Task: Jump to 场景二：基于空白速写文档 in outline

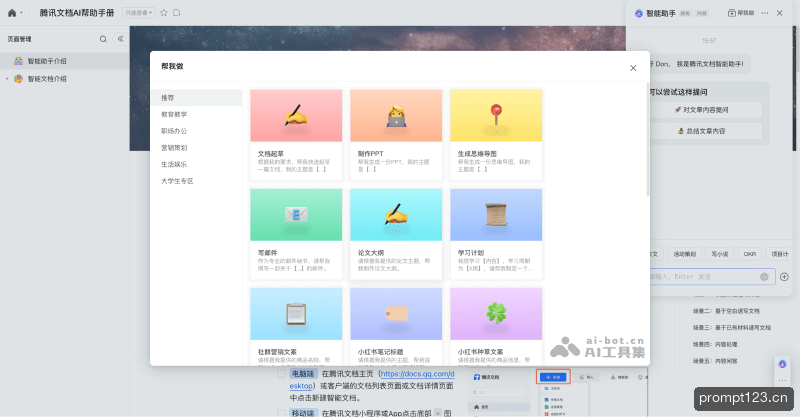Action: 726,311
